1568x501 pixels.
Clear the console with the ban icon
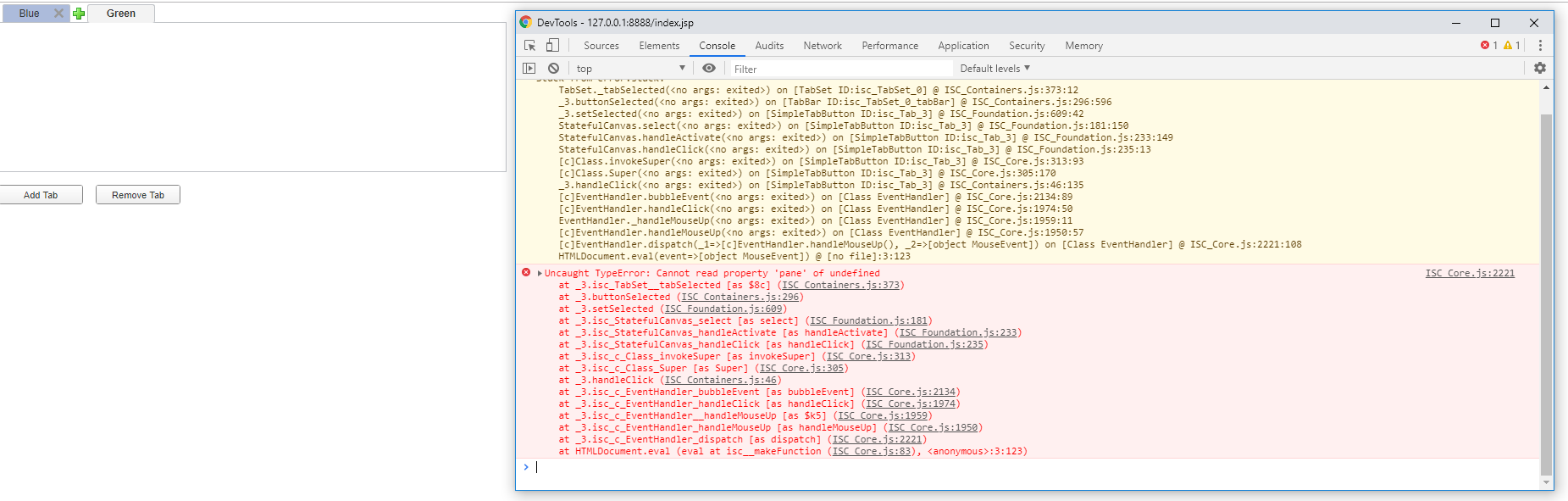click(553, 69)
